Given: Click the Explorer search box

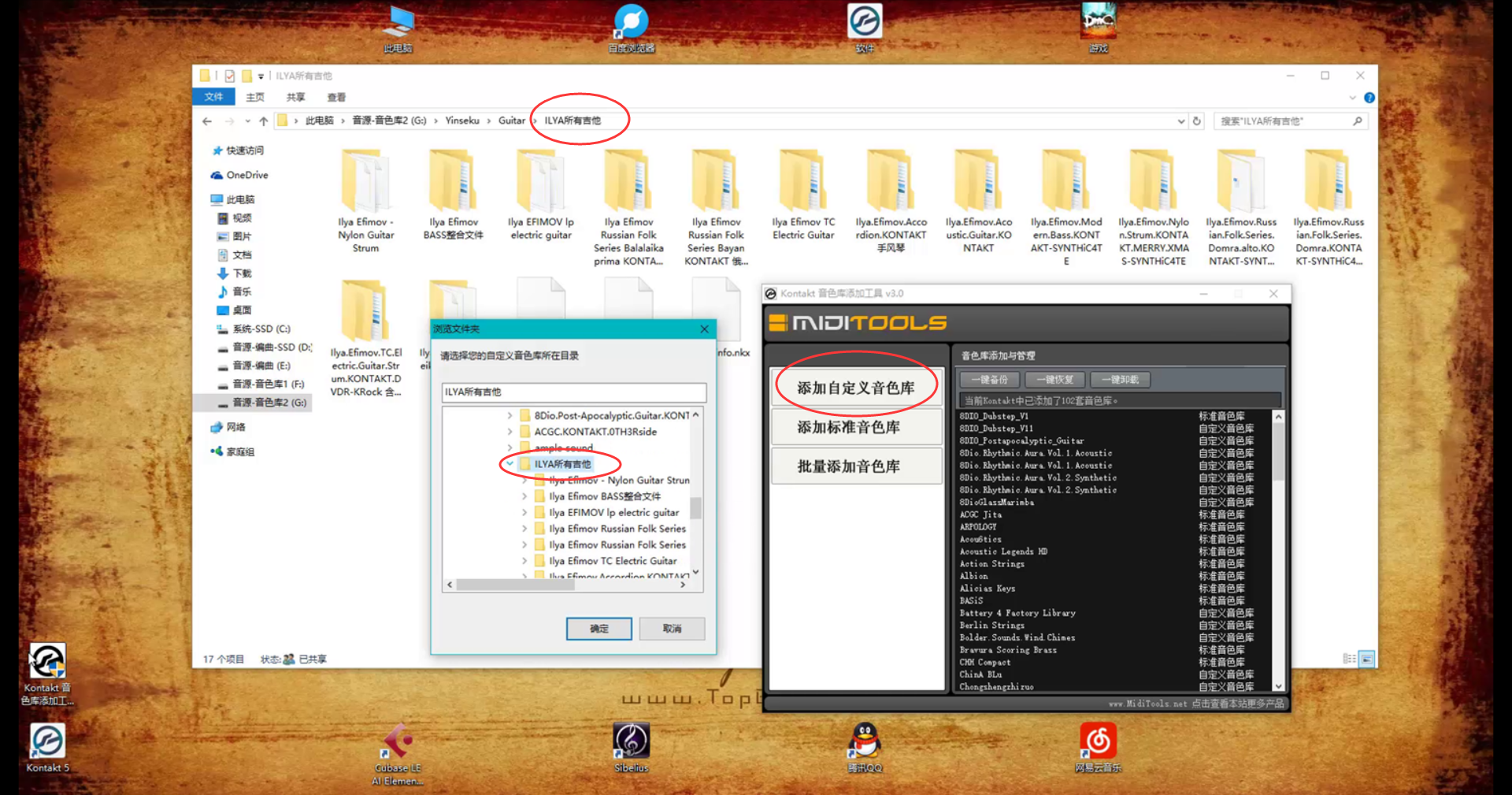Looking at the screenshot, I should (x=1291, y=121).
